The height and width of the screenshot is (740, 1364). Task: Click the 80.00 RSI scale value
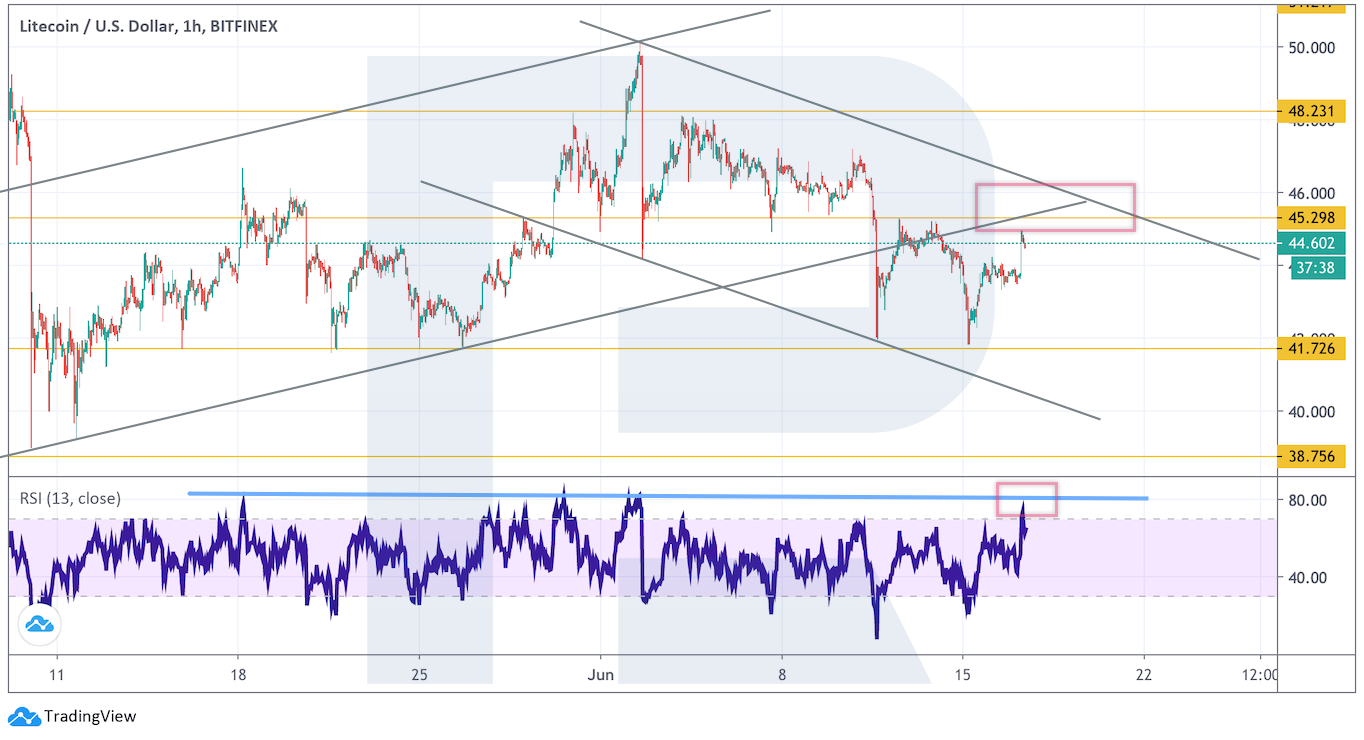1310,500
